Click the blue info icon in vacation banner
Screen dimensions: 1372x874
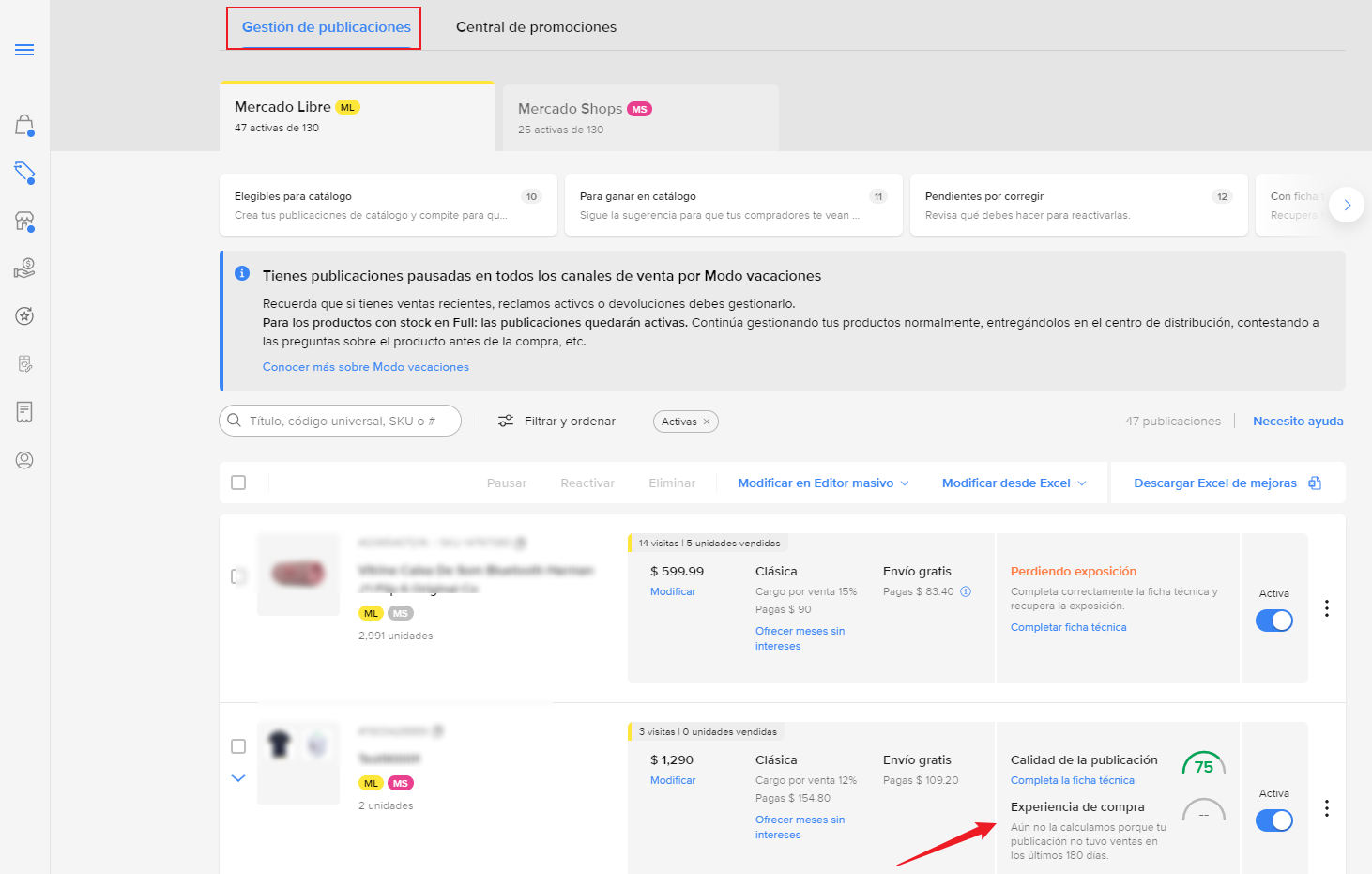point(242,273)
